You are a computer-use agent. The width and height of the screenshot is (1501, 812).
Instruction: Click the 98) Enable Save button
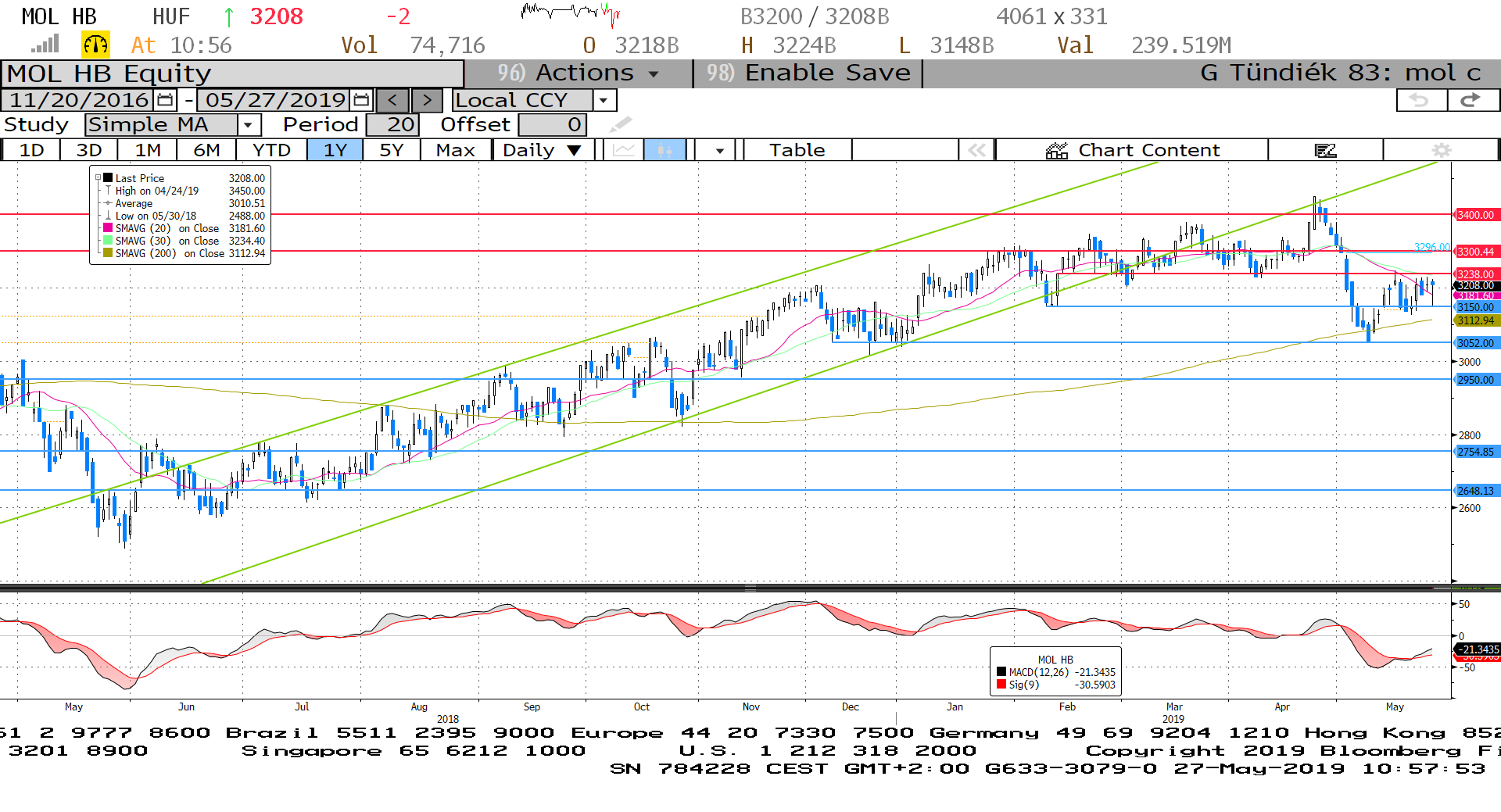click(x=808, y=73)
